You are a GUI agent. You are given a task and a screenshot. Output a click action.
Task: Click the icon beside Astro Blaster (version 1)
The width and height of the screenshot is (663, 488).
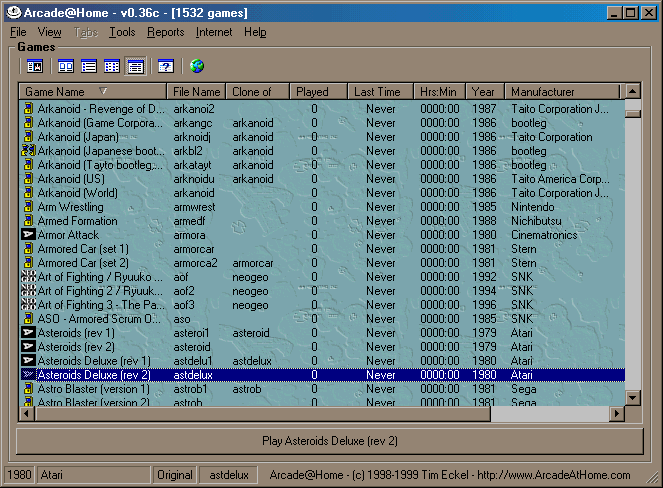[x=28, y=388]
